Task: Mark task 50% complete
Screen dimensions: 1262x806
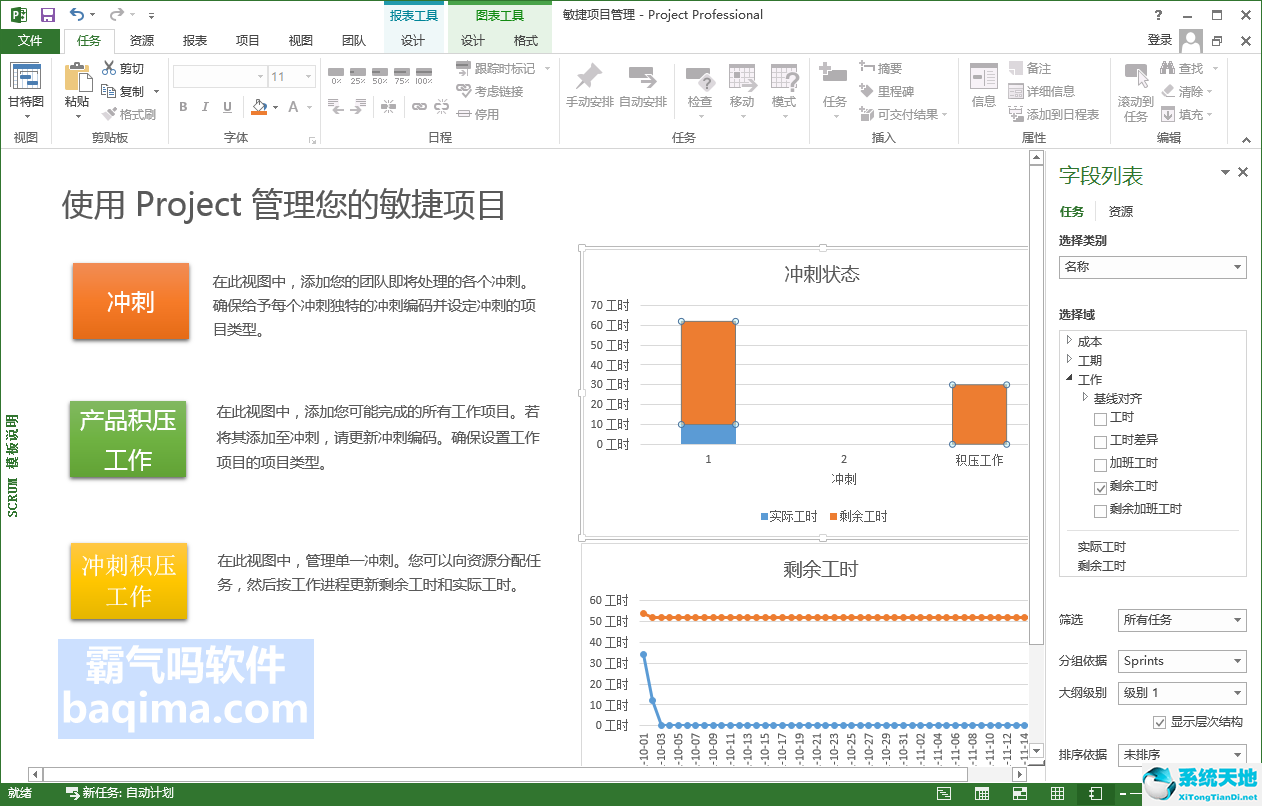Action: (380, 76)
